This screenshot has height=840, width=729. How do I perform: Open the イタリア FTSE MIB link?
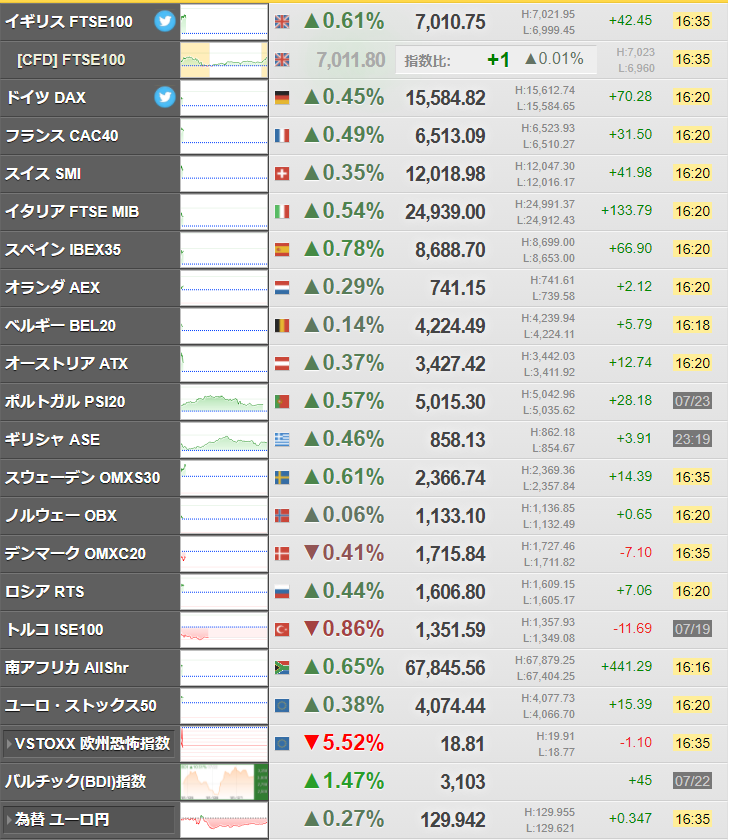(x=72, y=212)
